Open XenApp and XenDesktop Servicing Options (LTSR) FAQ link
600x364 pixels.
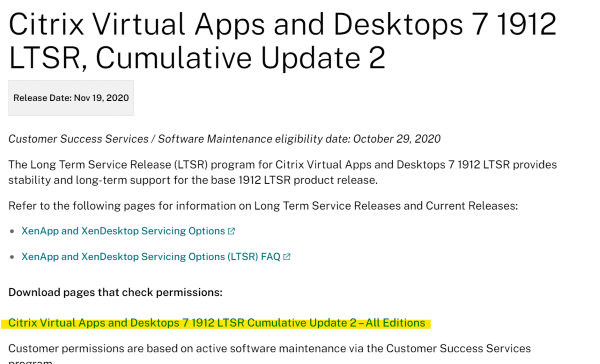click(151, 256)
